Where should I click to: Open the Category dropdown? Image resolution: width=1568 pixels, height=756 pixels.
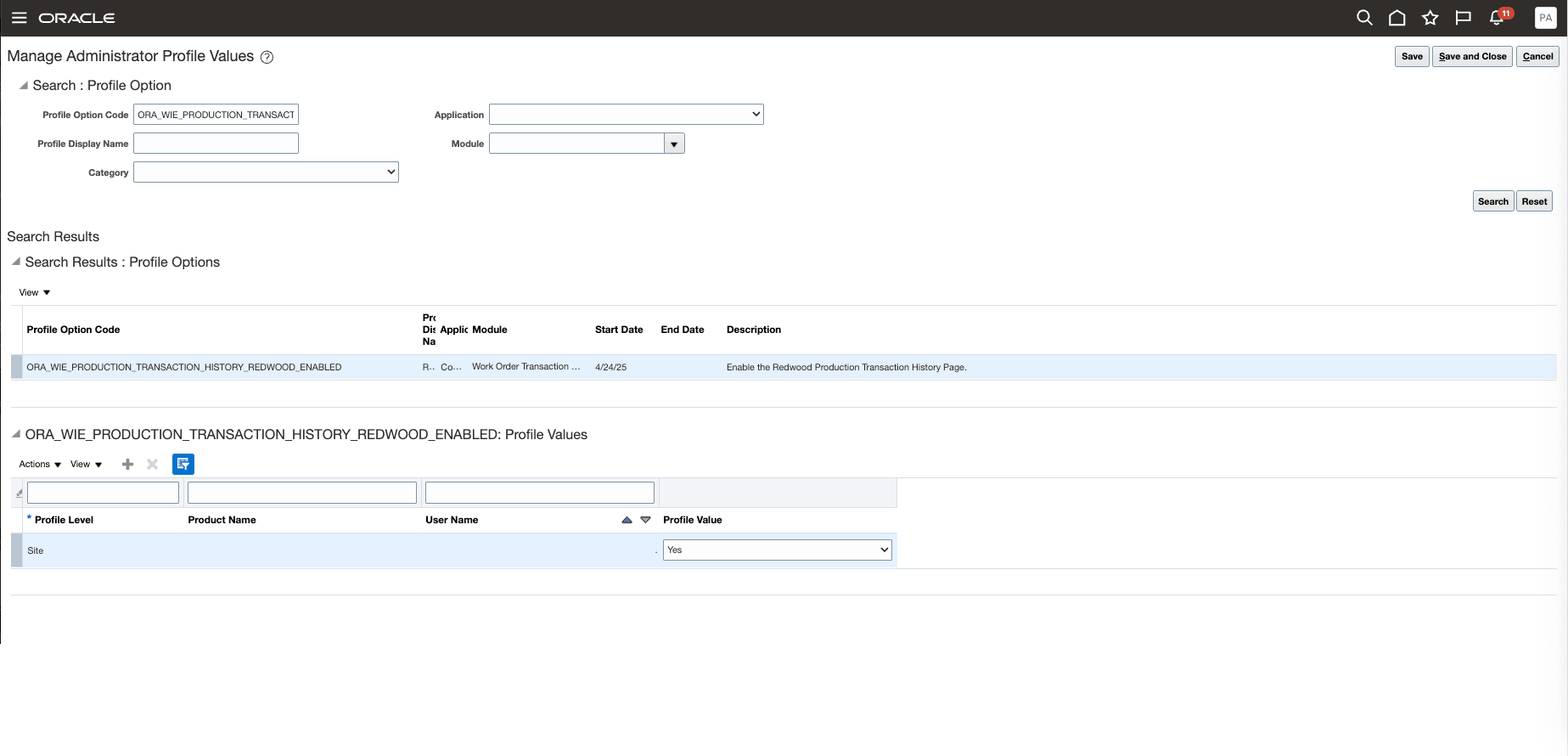tap(266, 172)
